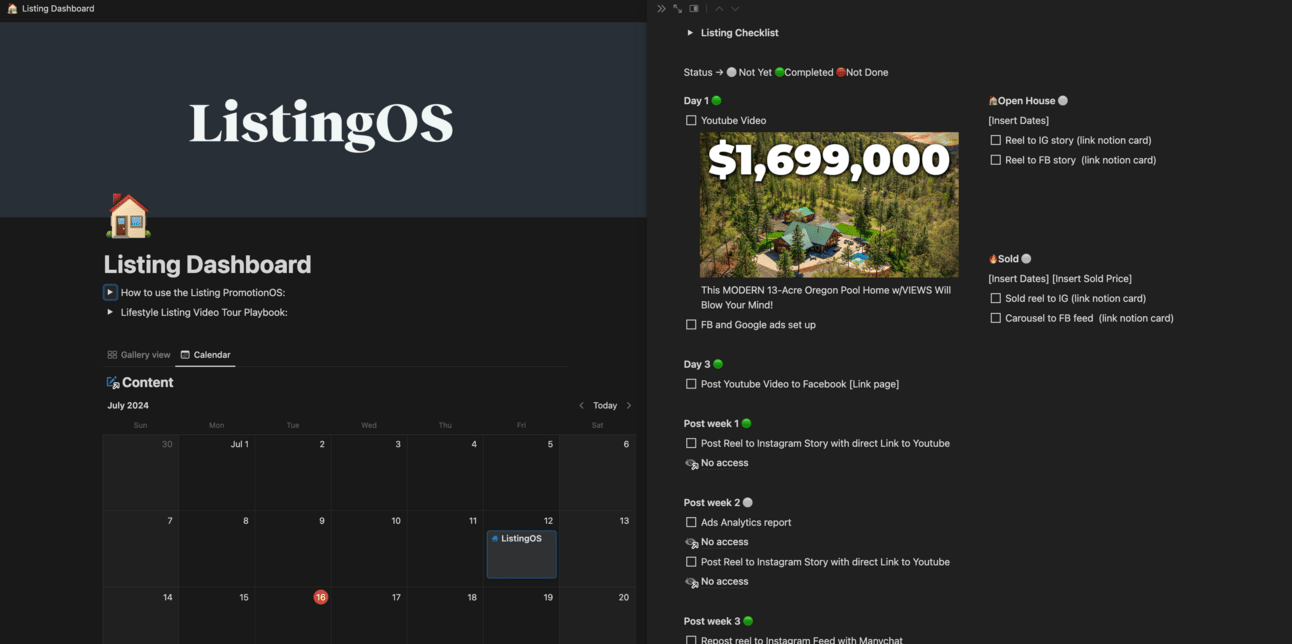Open the MODERN 13-Acre Oregon Pool Home link
Image resolution: width=1292 pixels, height=644 pixels.
click(826, 297)
